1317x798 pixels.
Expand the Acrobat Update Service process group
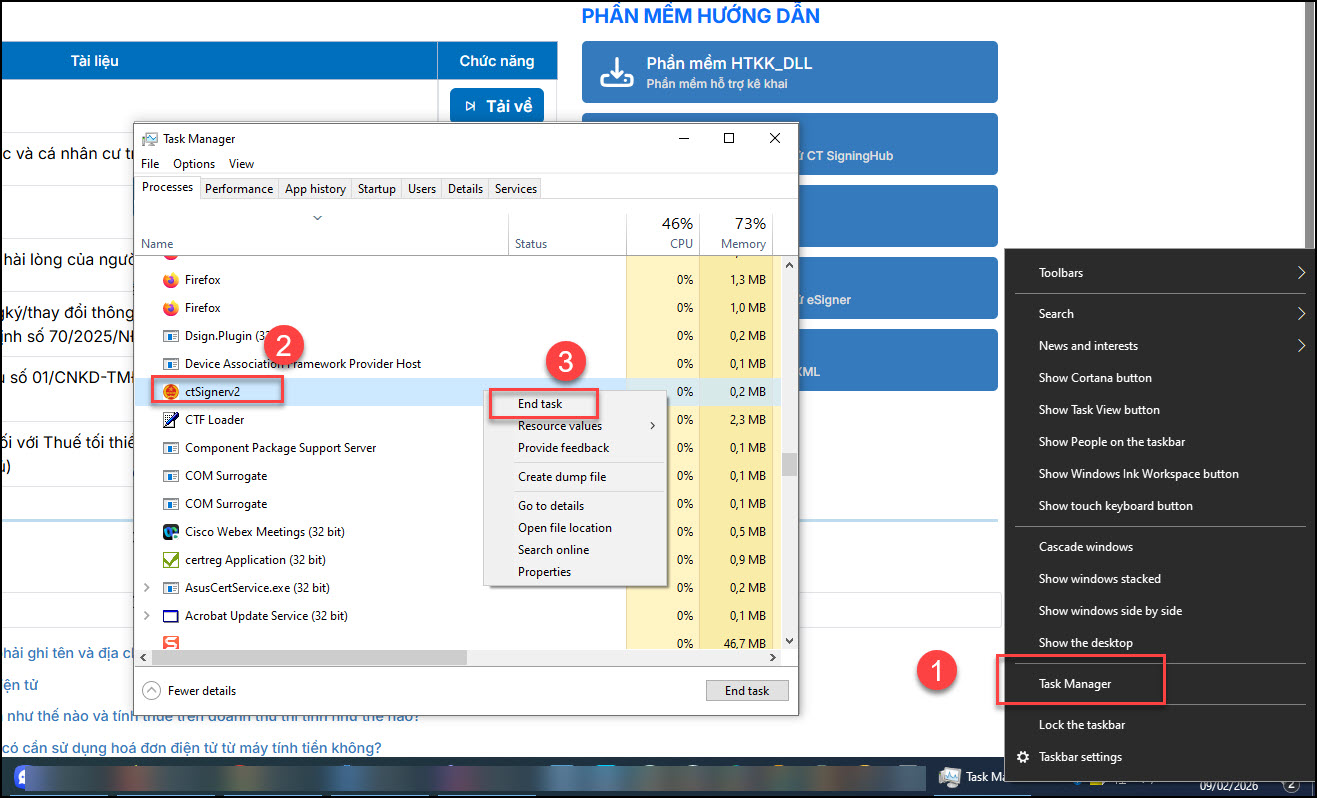148,616
